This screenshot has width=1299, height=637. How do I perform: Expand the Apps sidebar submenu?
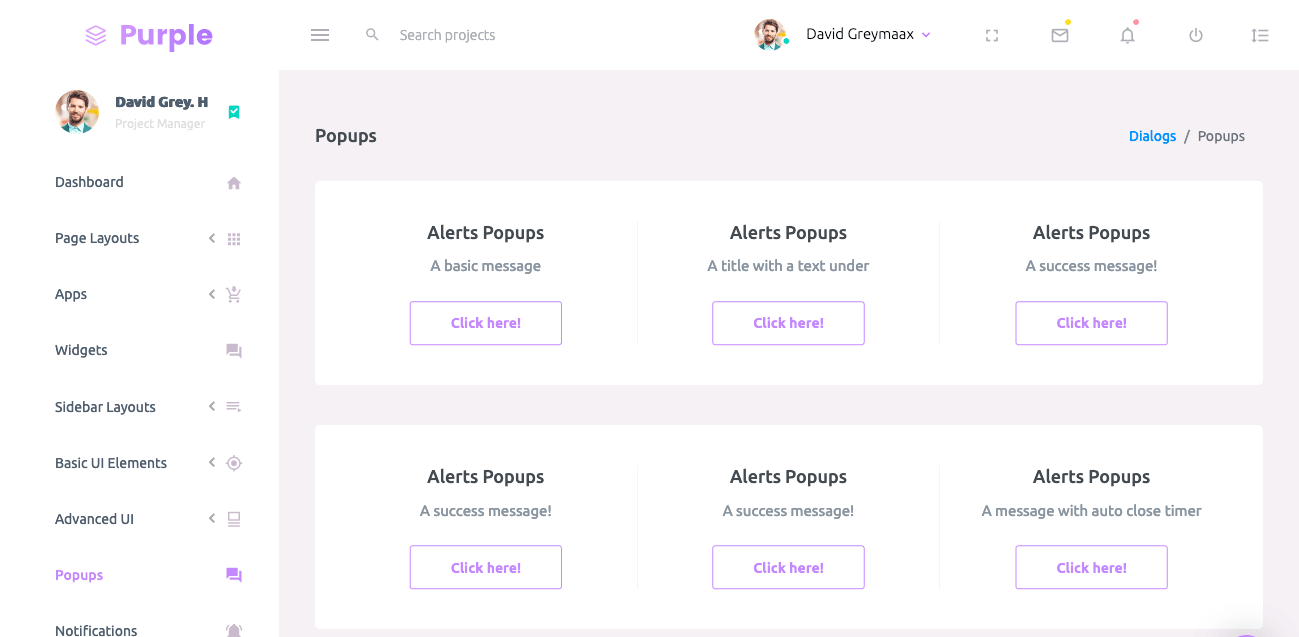click(x=71, y=294)
